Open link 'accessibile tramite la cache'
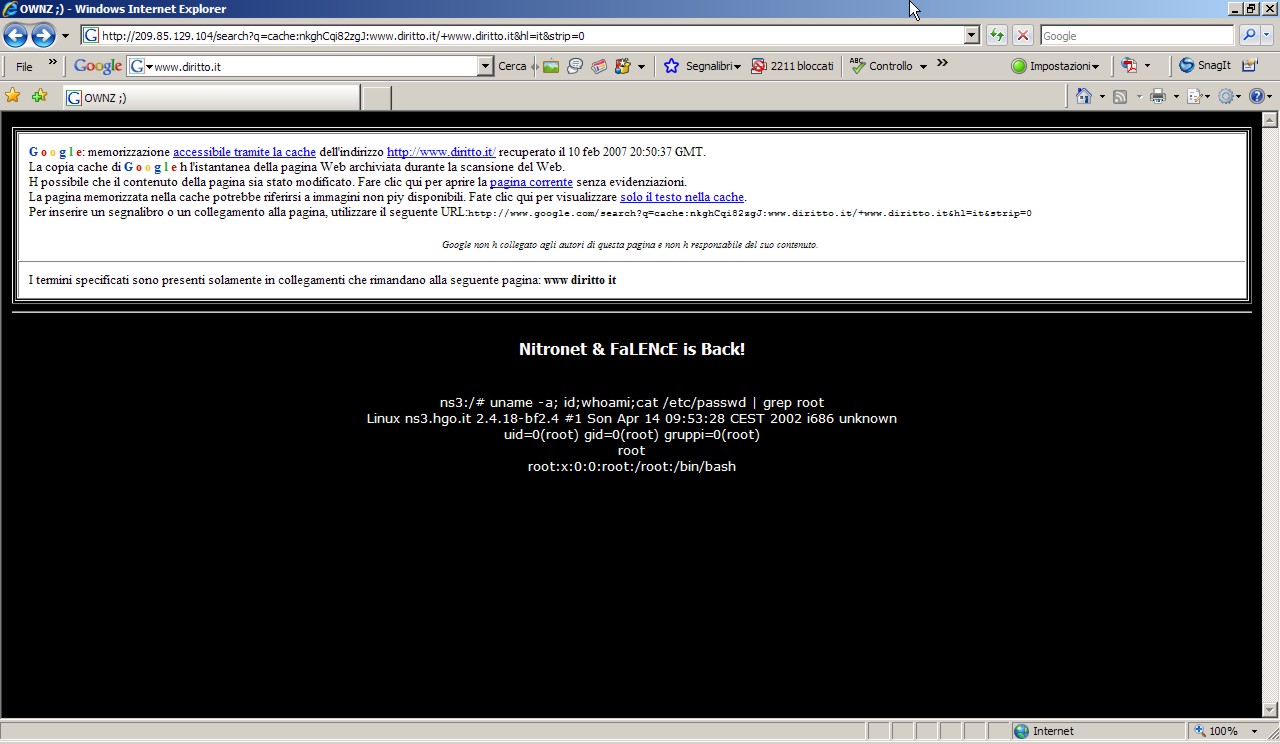The image size is (1280, 744). pos(244,152)
